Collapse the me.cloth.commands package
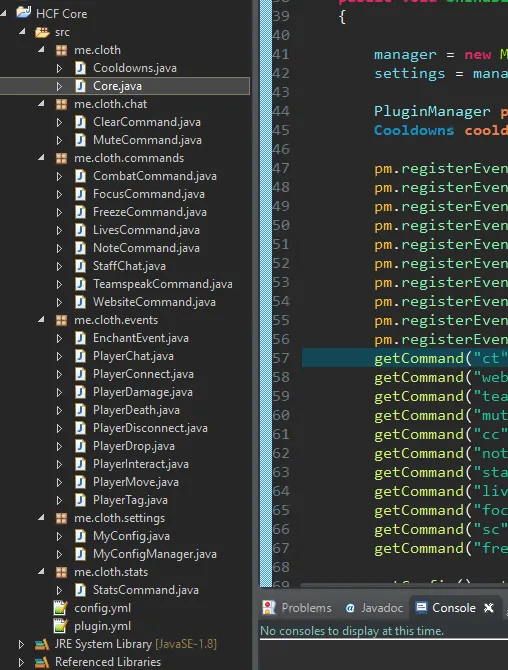Screen dimensions: 508x670 click(41, 158)
